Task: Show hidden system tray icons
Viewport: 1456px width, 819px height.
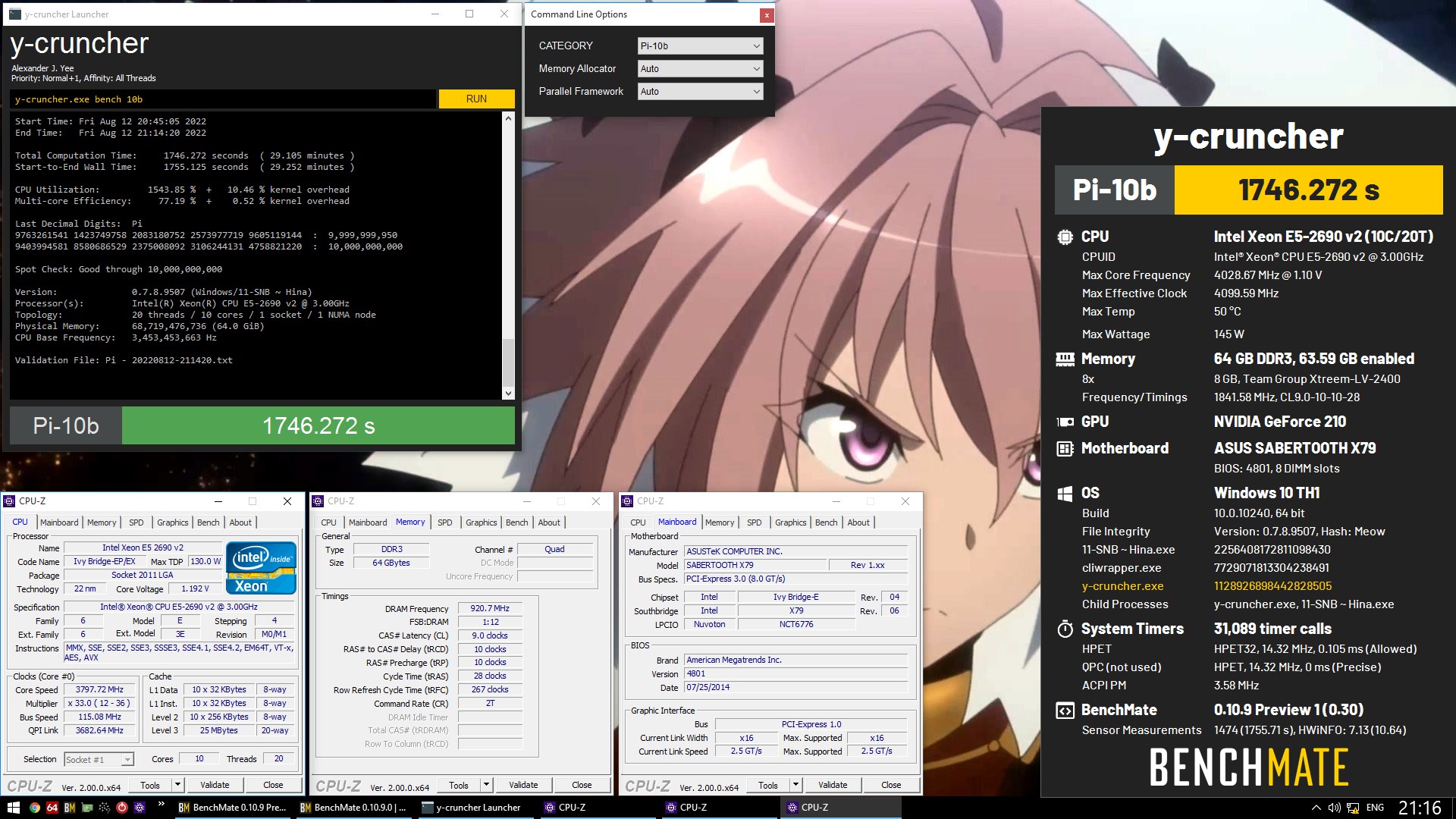Action: 1316,808
